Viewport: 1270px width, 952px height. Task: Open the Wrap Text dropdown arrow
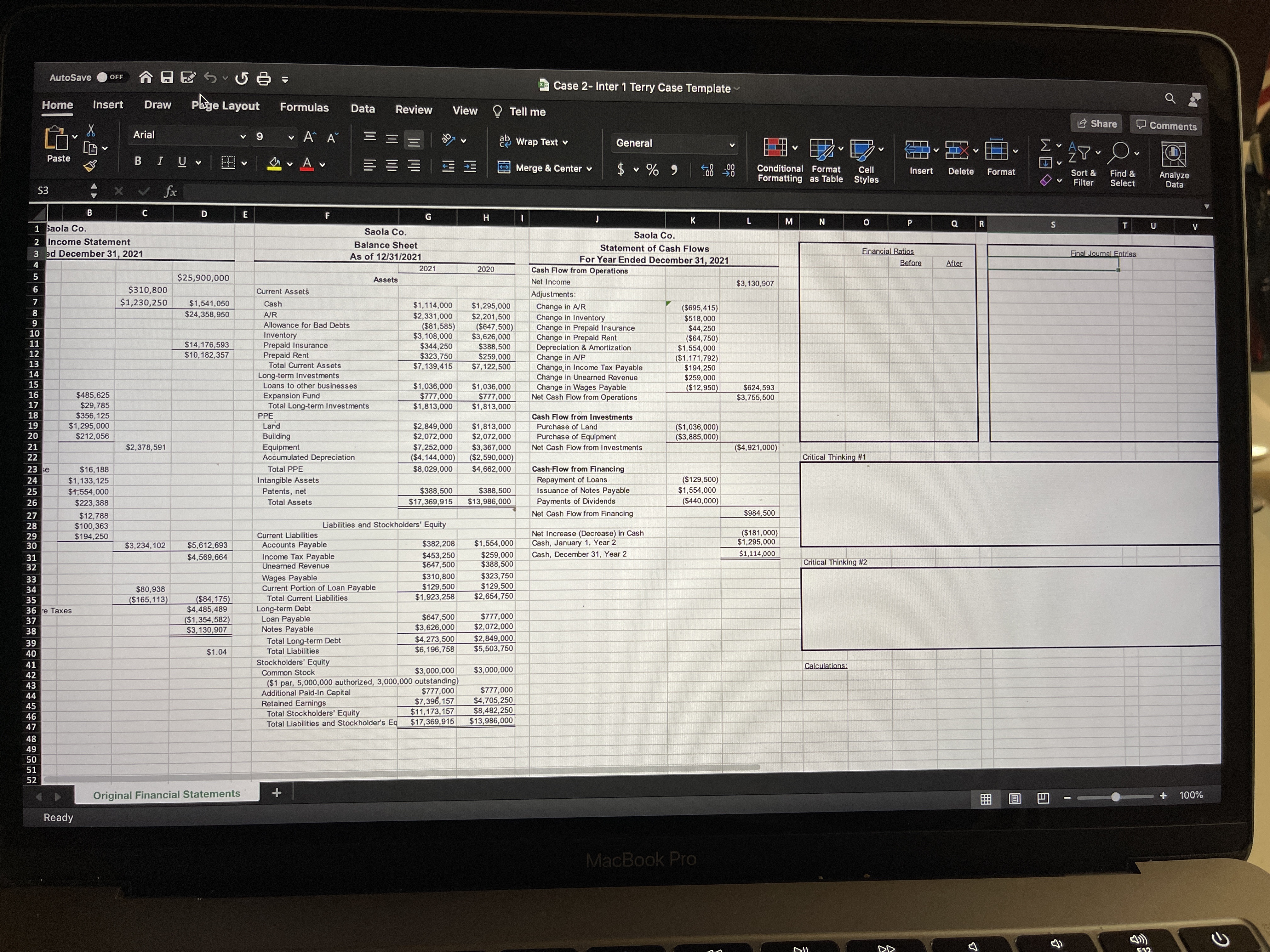point(565,142)
